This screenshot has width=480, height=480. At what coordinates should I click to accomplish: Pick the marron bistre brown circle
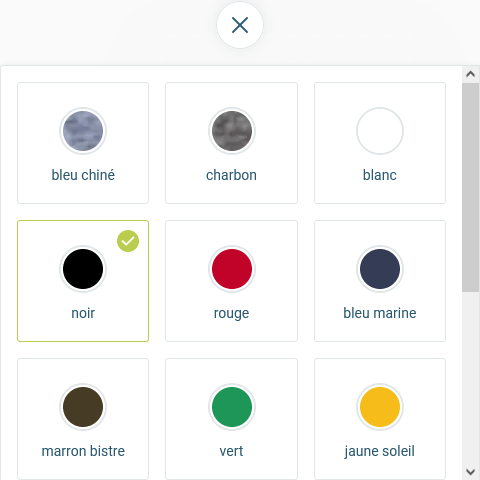[83, 407]
